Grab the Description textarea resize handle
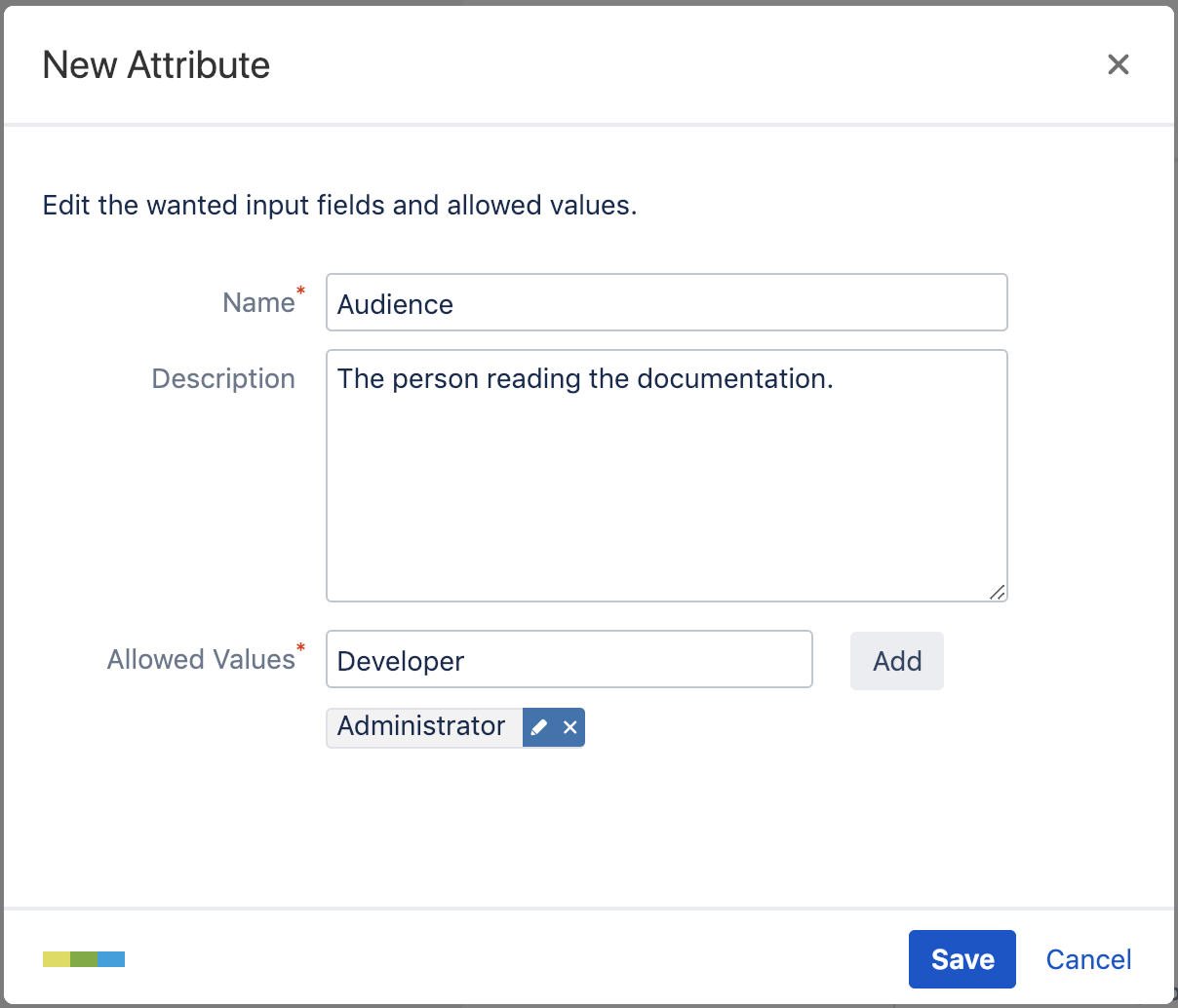Viewport: 1178px width, 1008px height. coord(997,592)
